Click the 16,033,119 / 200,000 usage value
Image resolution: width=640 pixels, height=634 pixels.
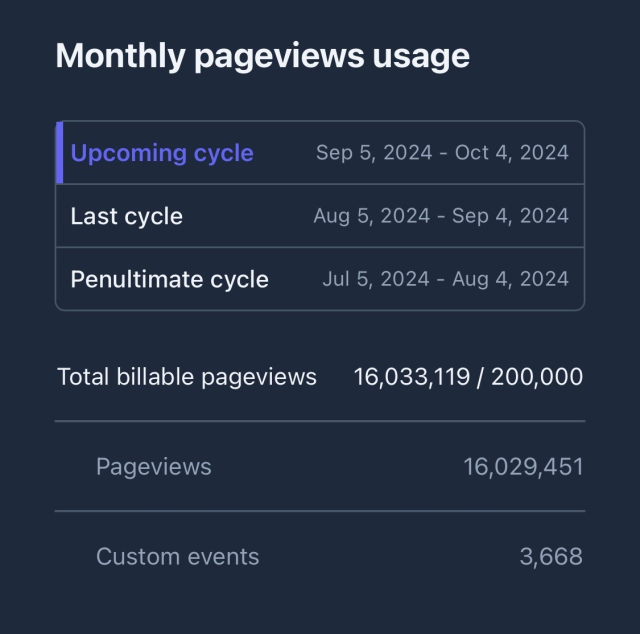pyautogui.click(x=468, y=377)
